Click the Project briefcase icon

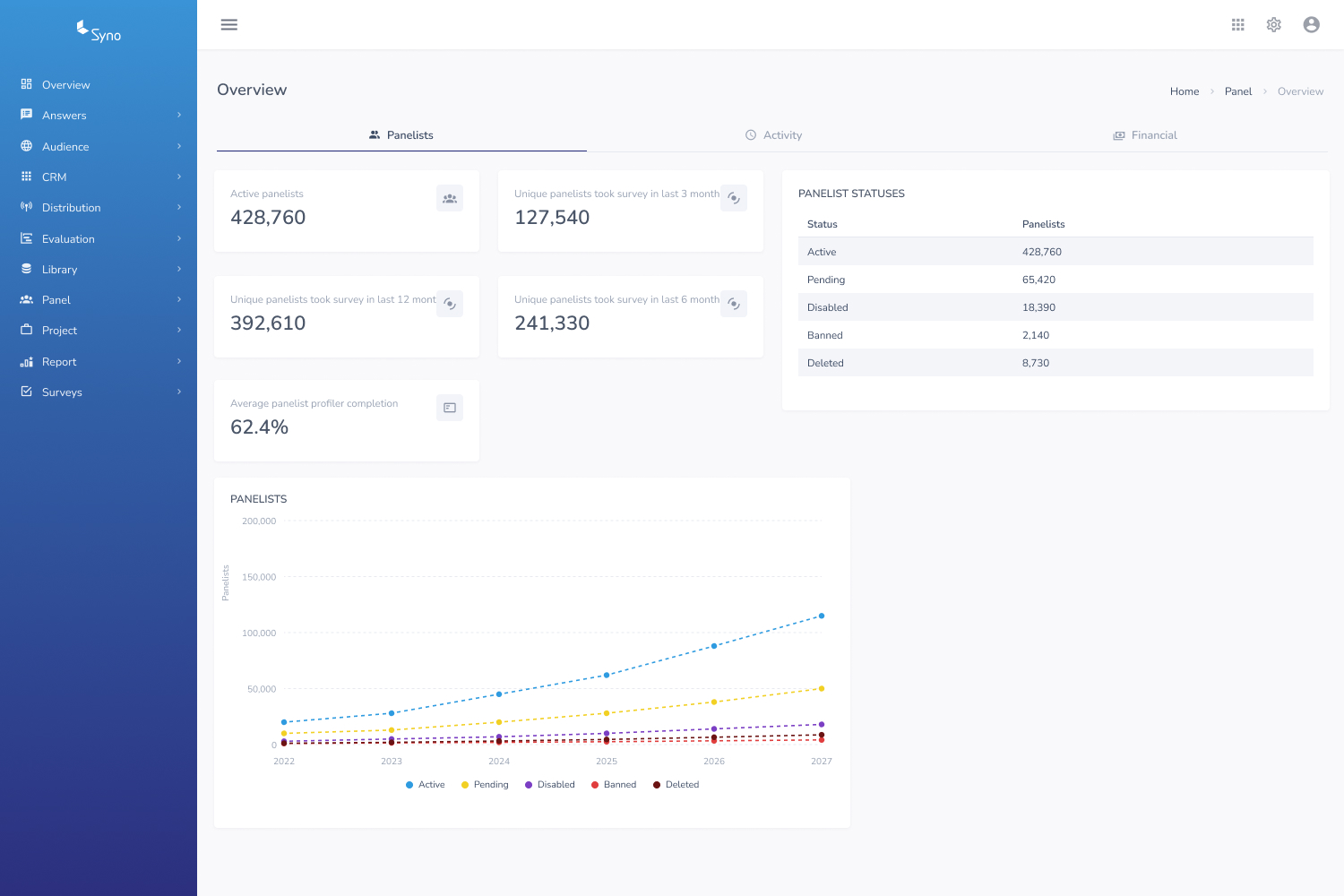27,330
